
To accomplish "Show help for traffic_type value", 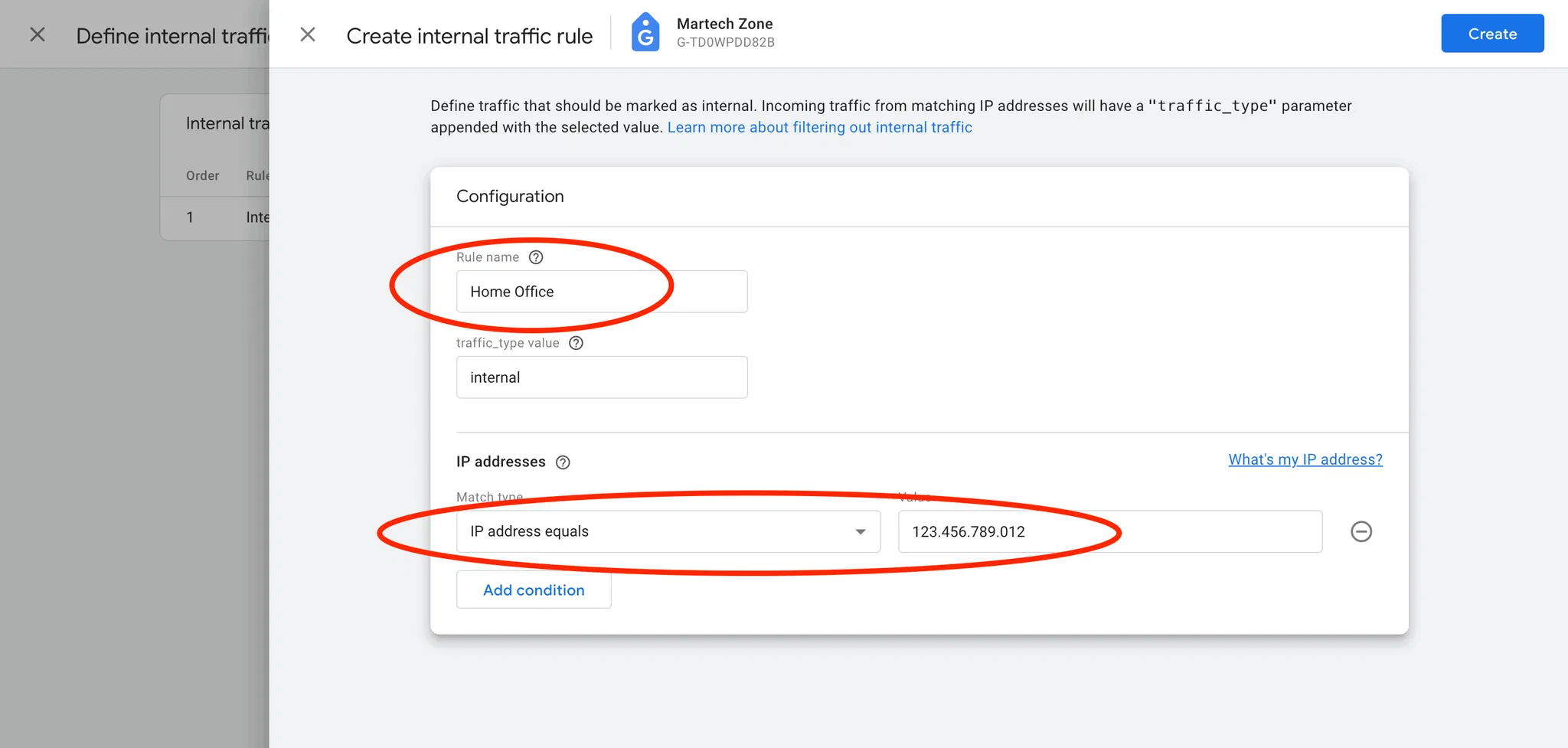I will coord(577,343).
